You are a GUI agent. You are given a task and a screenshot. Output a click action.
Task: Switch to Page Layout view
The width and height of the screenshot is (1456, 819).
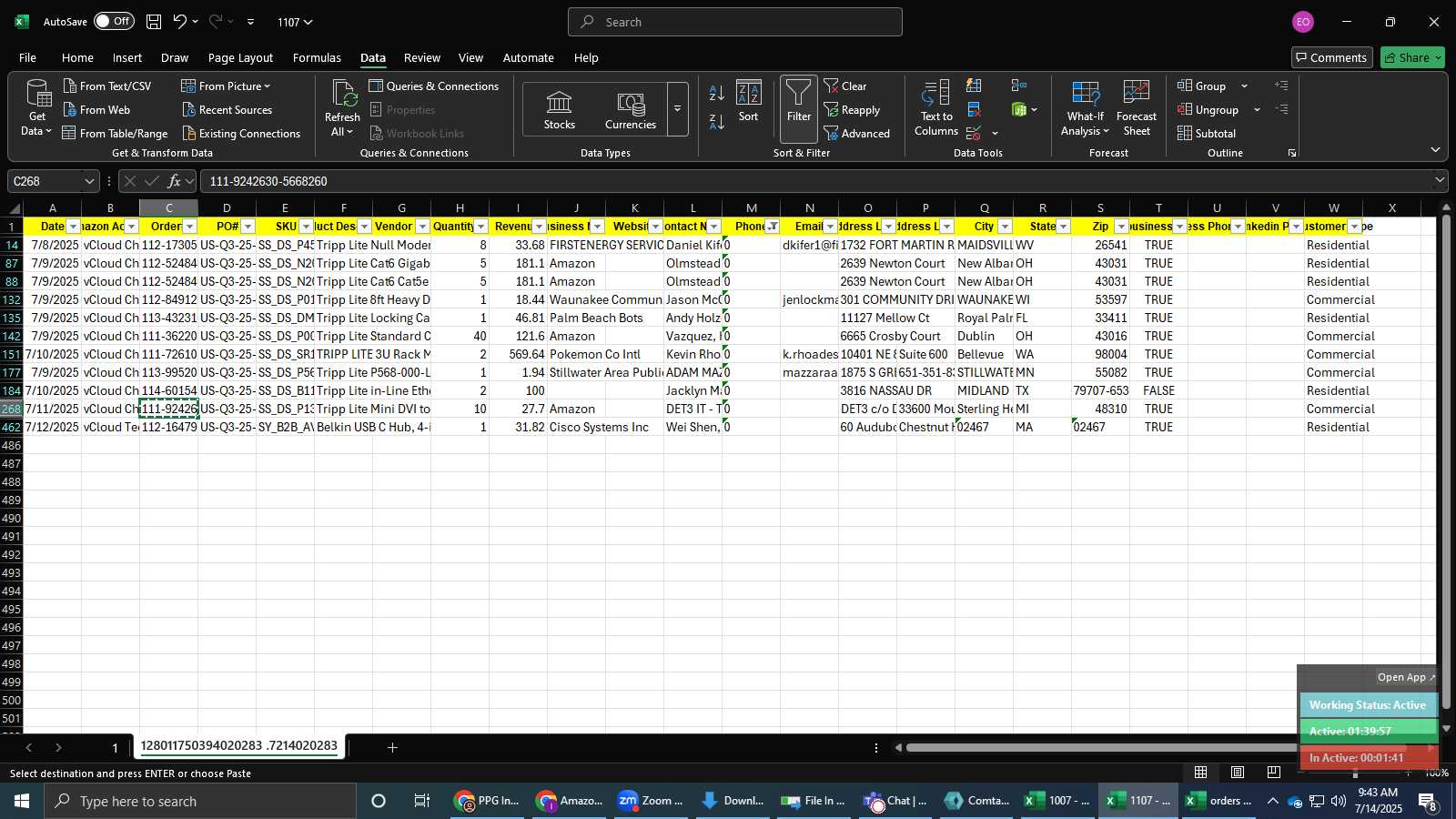click(1238, 773)
